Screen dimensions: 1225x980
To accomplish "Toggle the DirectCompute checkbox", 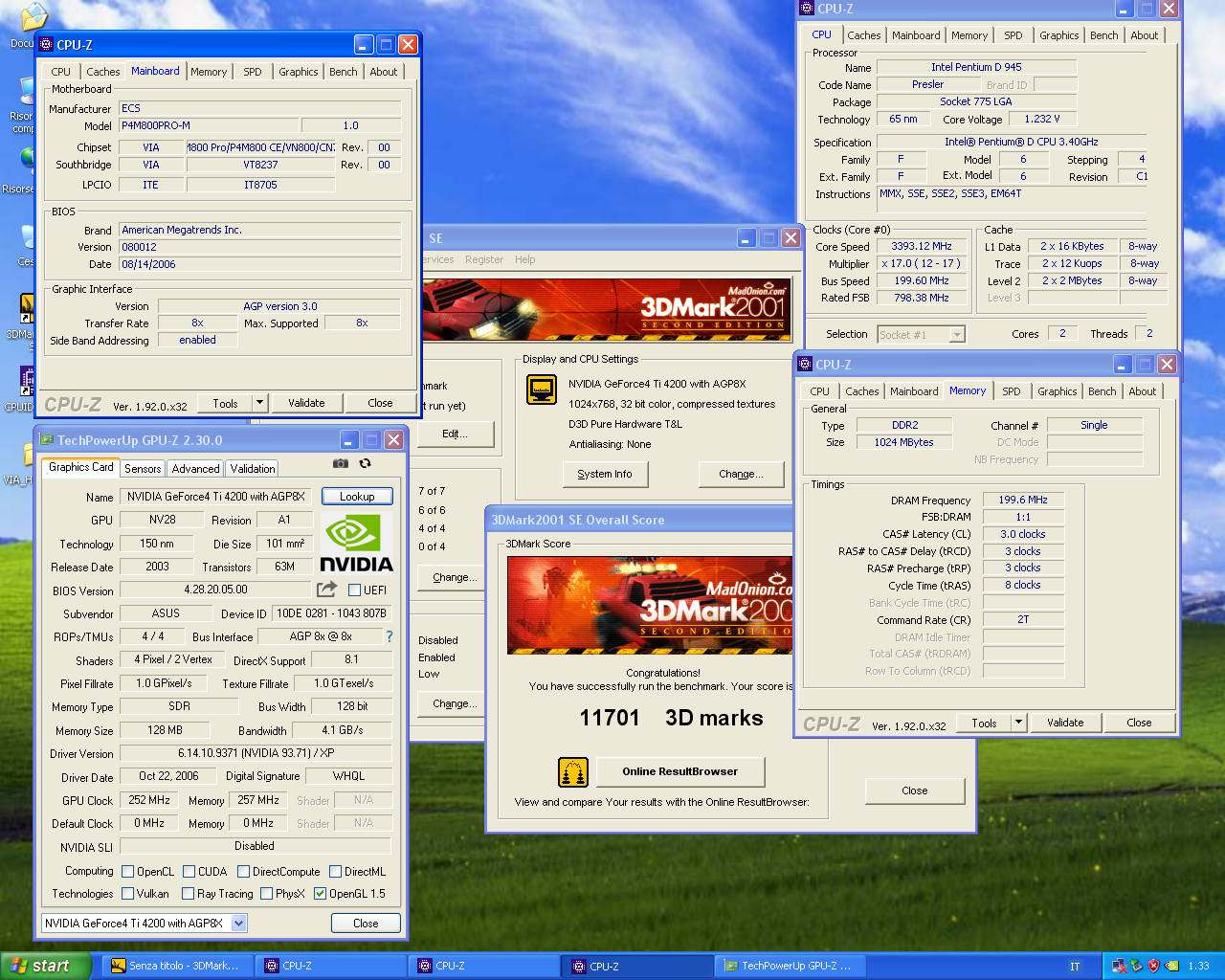I will point(243,872).
